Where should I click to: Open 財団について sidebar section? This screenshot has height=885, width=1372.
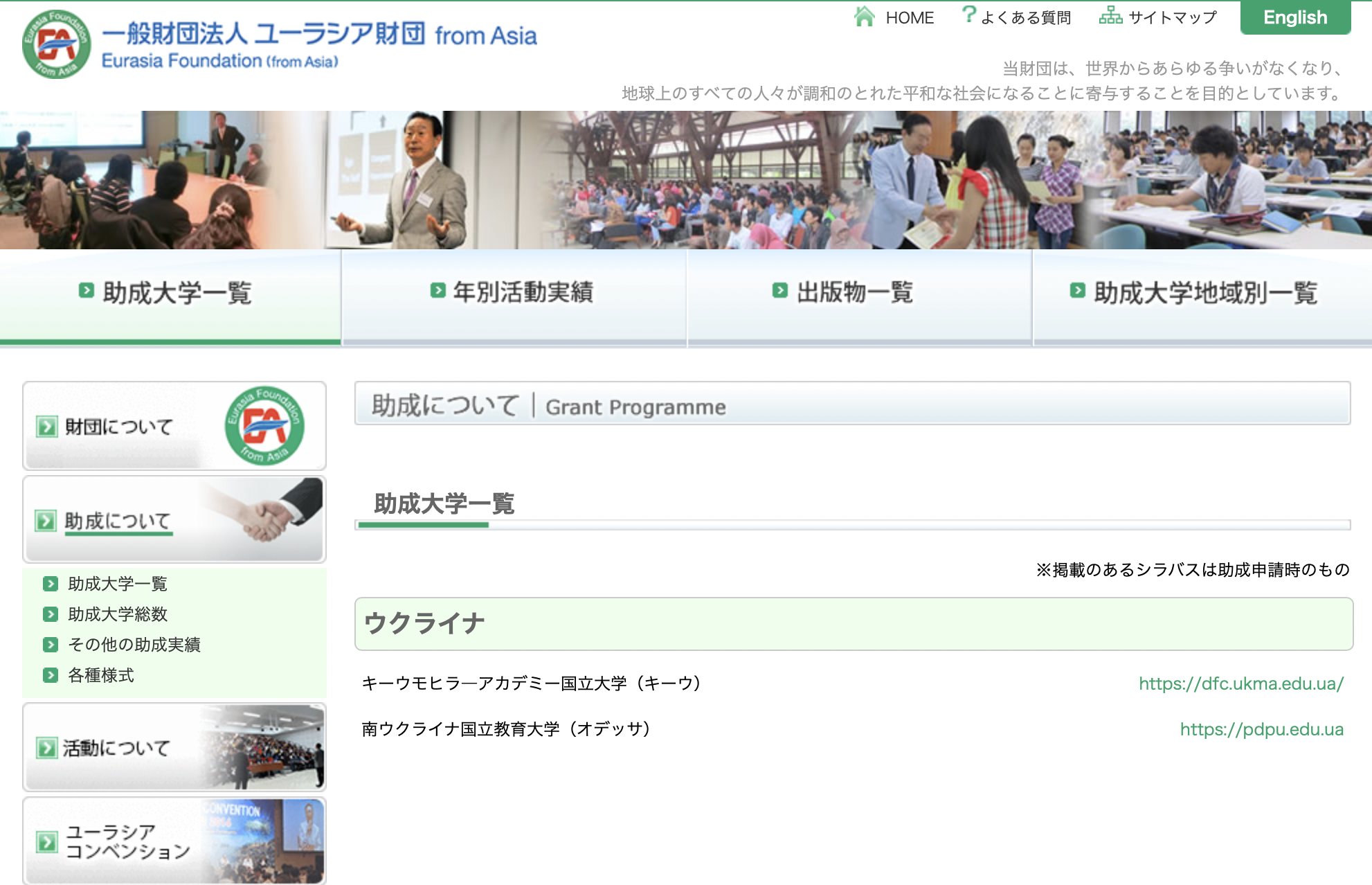(x=174, y=426)
